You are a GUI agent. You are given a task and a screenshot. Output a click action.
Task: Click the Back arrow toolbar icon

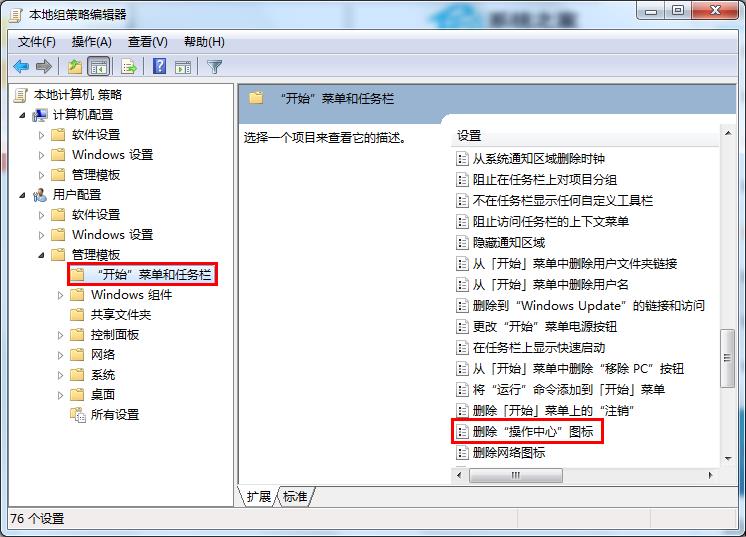[21, 67]
